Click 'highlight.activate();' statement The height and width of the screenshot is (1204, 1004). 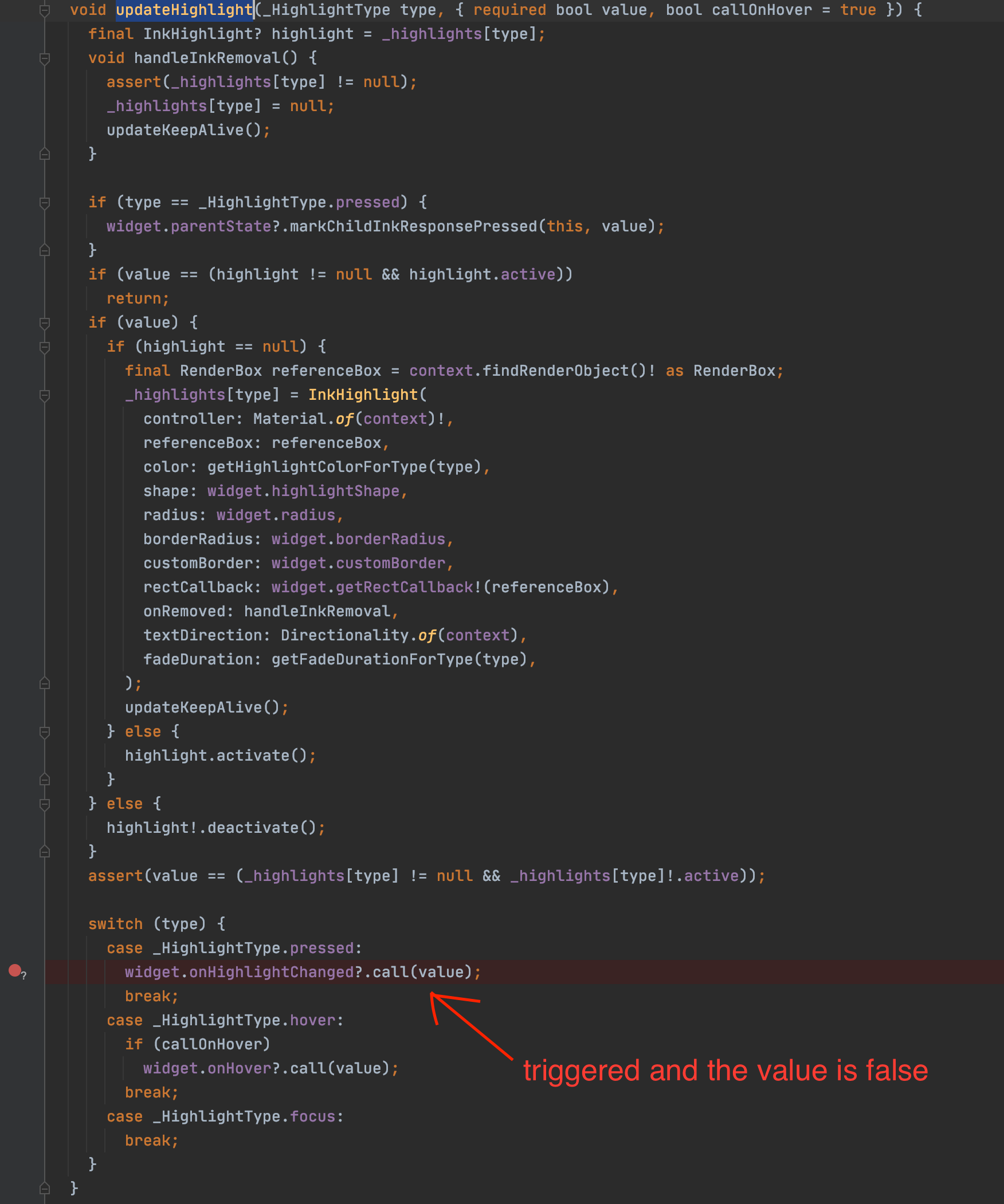coord(220,756)
